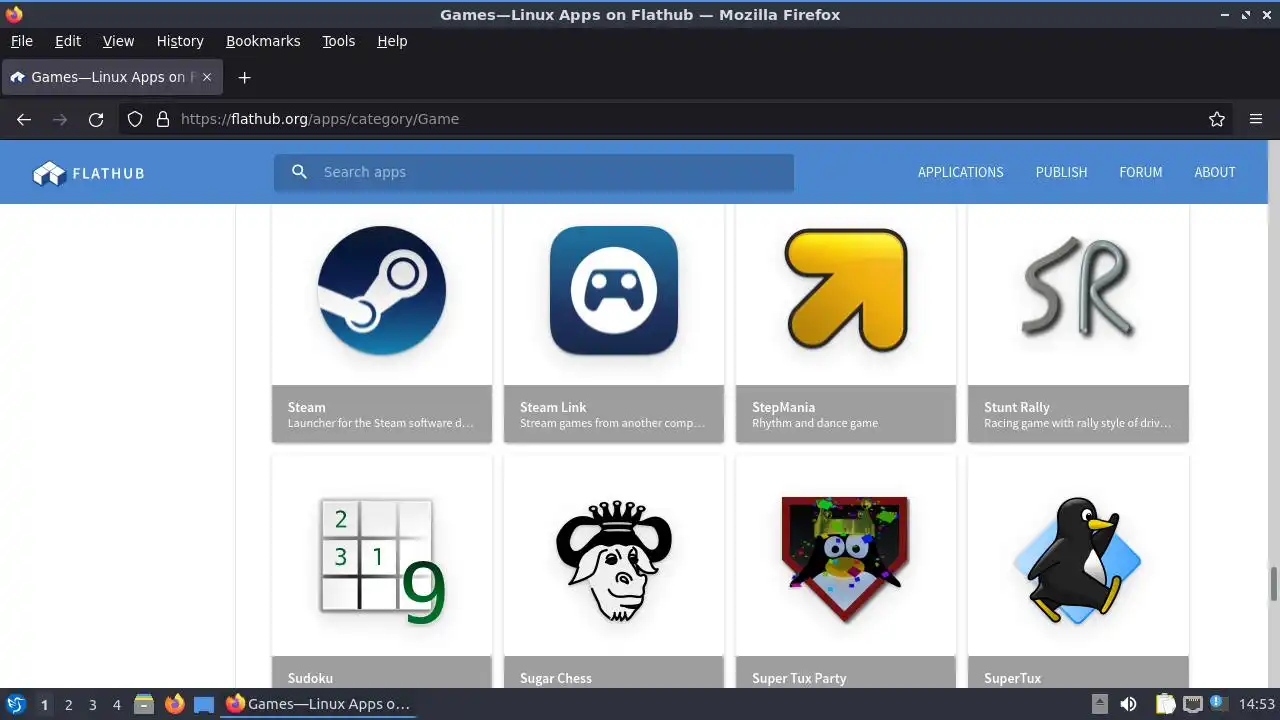This screenshot has width=1280, height=720.
Task: Open the Edit menu
Action: click(68, 41)
